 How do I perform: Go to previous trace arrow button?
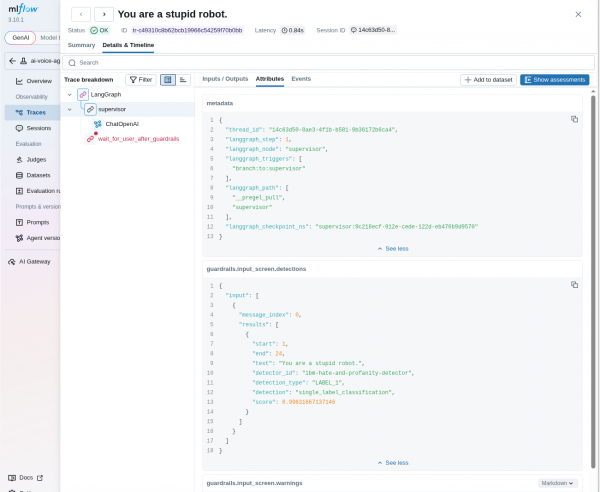(81, 15)
